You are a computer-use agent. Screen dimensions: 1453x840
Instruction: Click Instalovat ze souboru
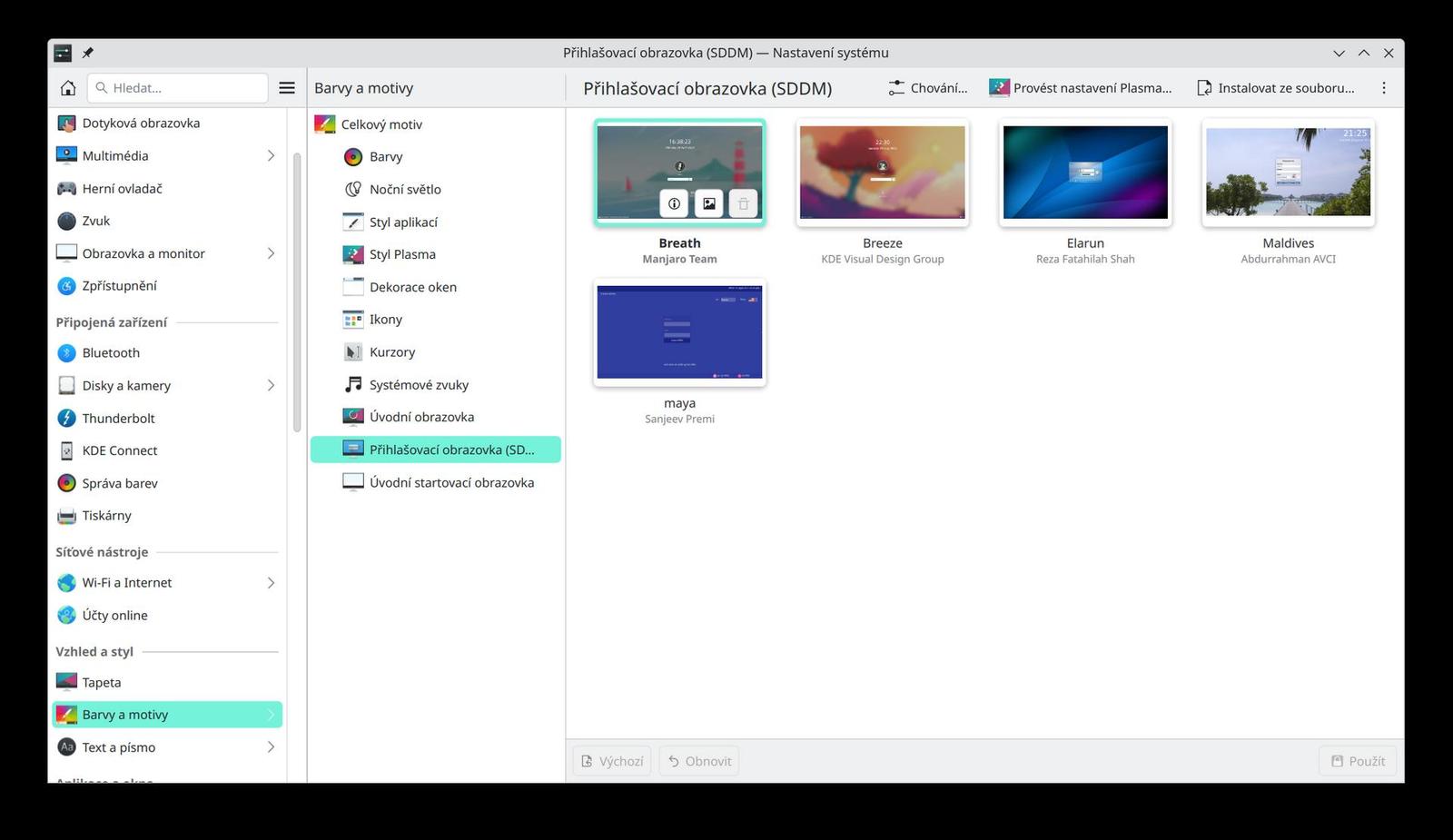point(1276,87)
